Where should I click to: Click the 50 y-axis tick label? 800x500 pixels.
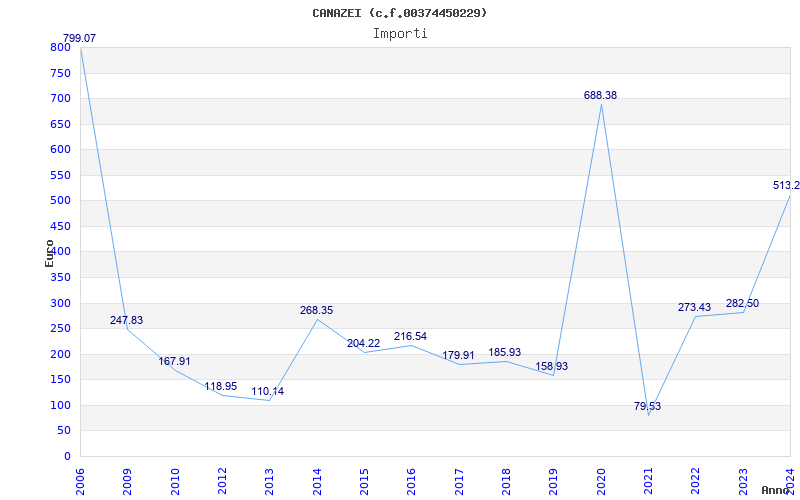[64, 431]
